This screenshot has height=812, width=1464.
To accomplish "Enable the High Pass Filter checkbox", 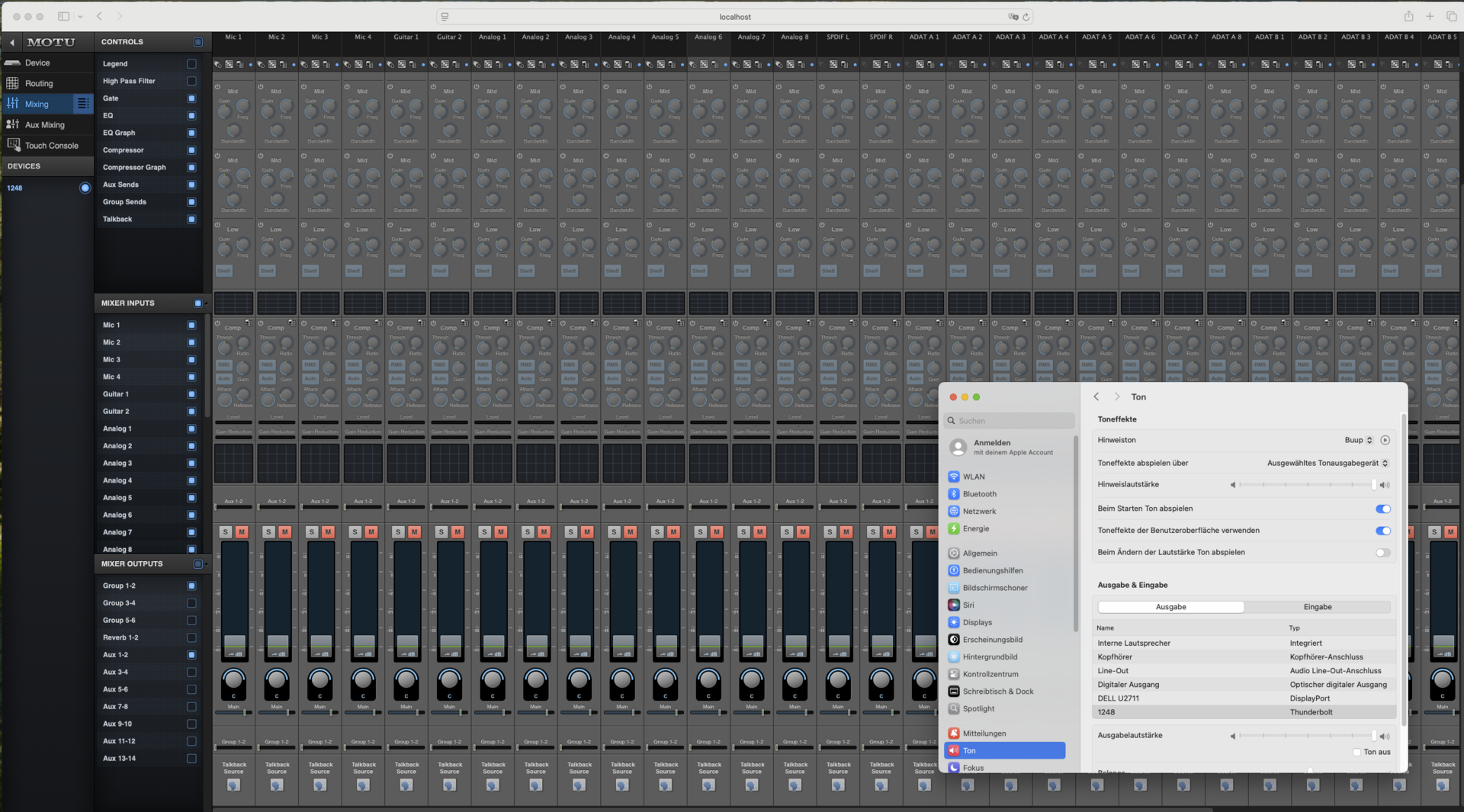I will (x=191, y=81).
